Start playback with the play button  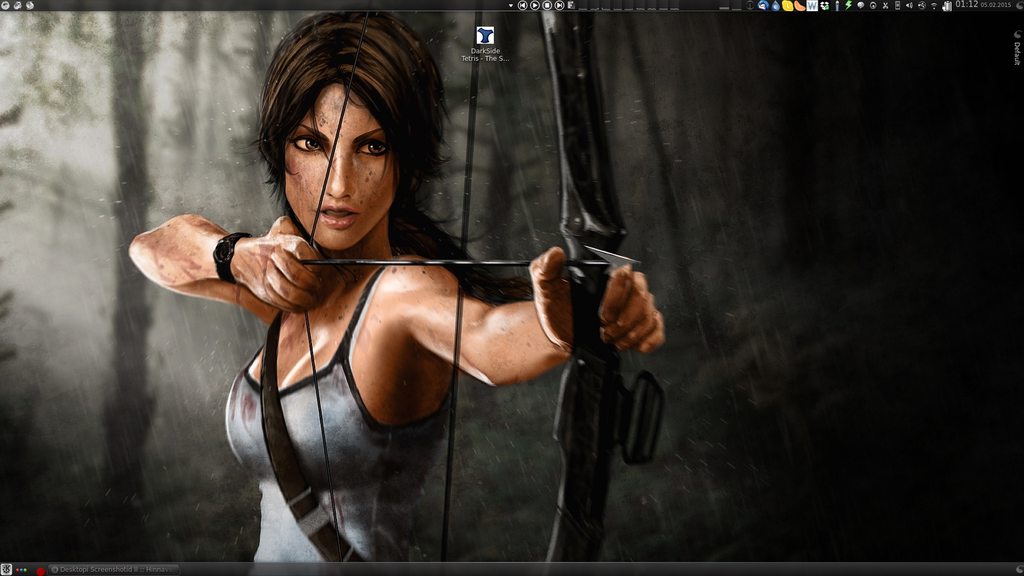coord(535,5)
